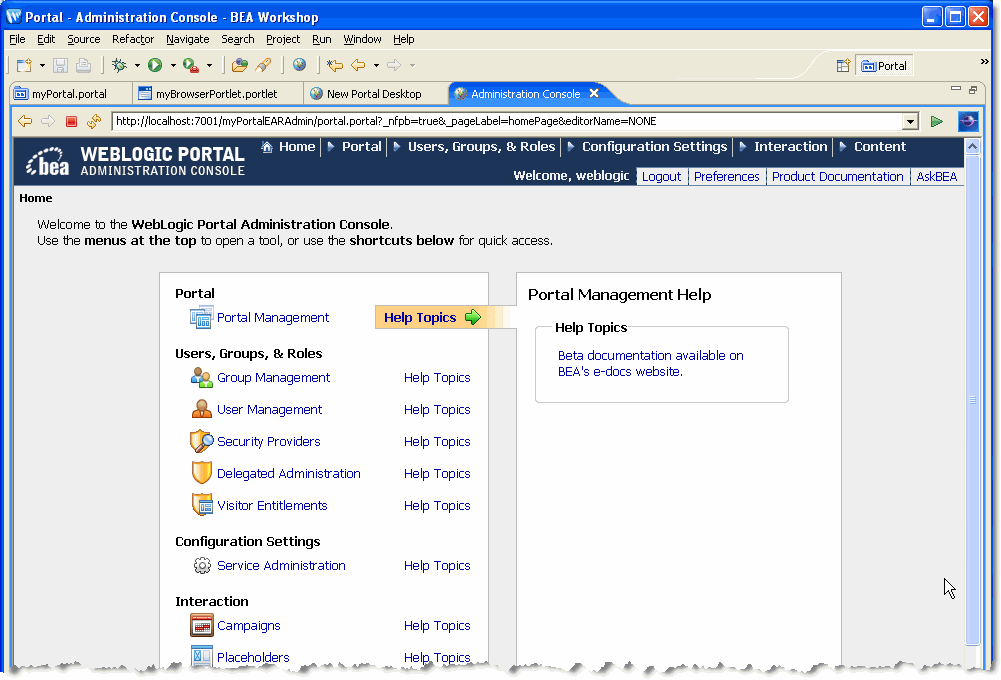Open the Project menu
1001x680 pixels.
tap(283, 39)
